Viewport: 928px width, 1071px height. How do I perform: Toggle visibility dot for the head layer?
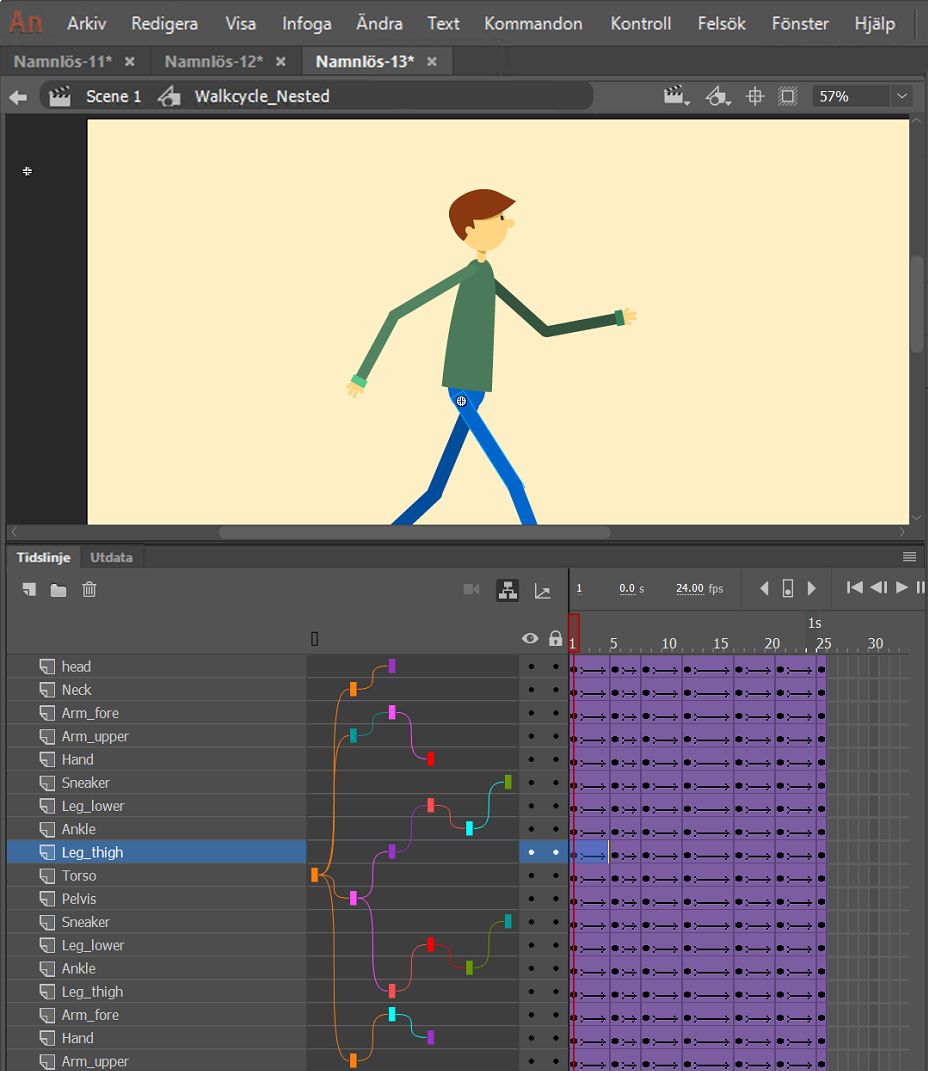click(531, 667)
